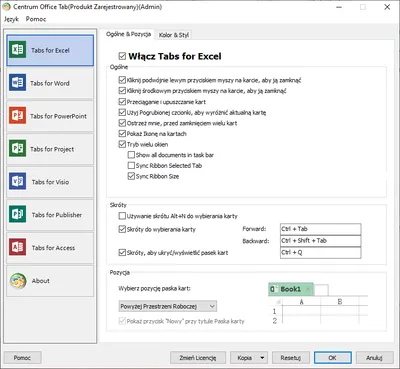Select Tabs for Word sidebar label
The width and height of the screenshot is (400, 369).
coord(50,83)
